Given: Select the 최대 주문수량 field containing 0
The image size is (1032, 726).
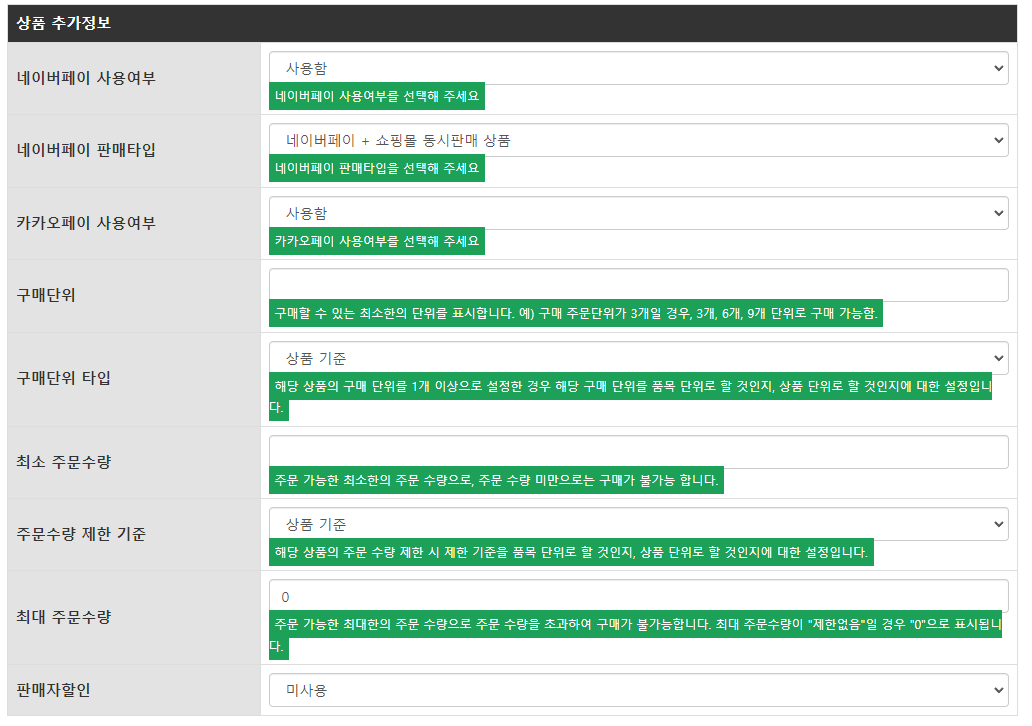Looking at the screenshot, I should pos(638,596).
